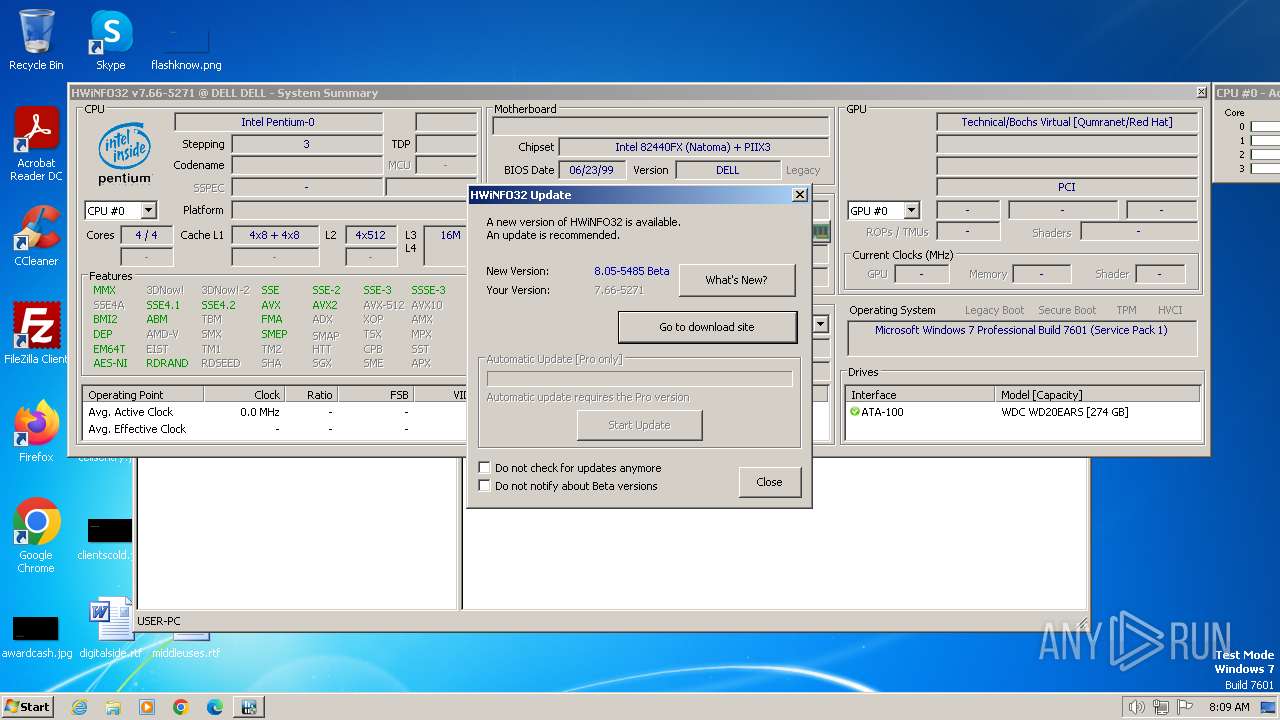Click the GPU name Technical/Bochs Virtual field
Image resolution: width=1280 pixels, height=720 pixels.
(x=1066, y=122)
